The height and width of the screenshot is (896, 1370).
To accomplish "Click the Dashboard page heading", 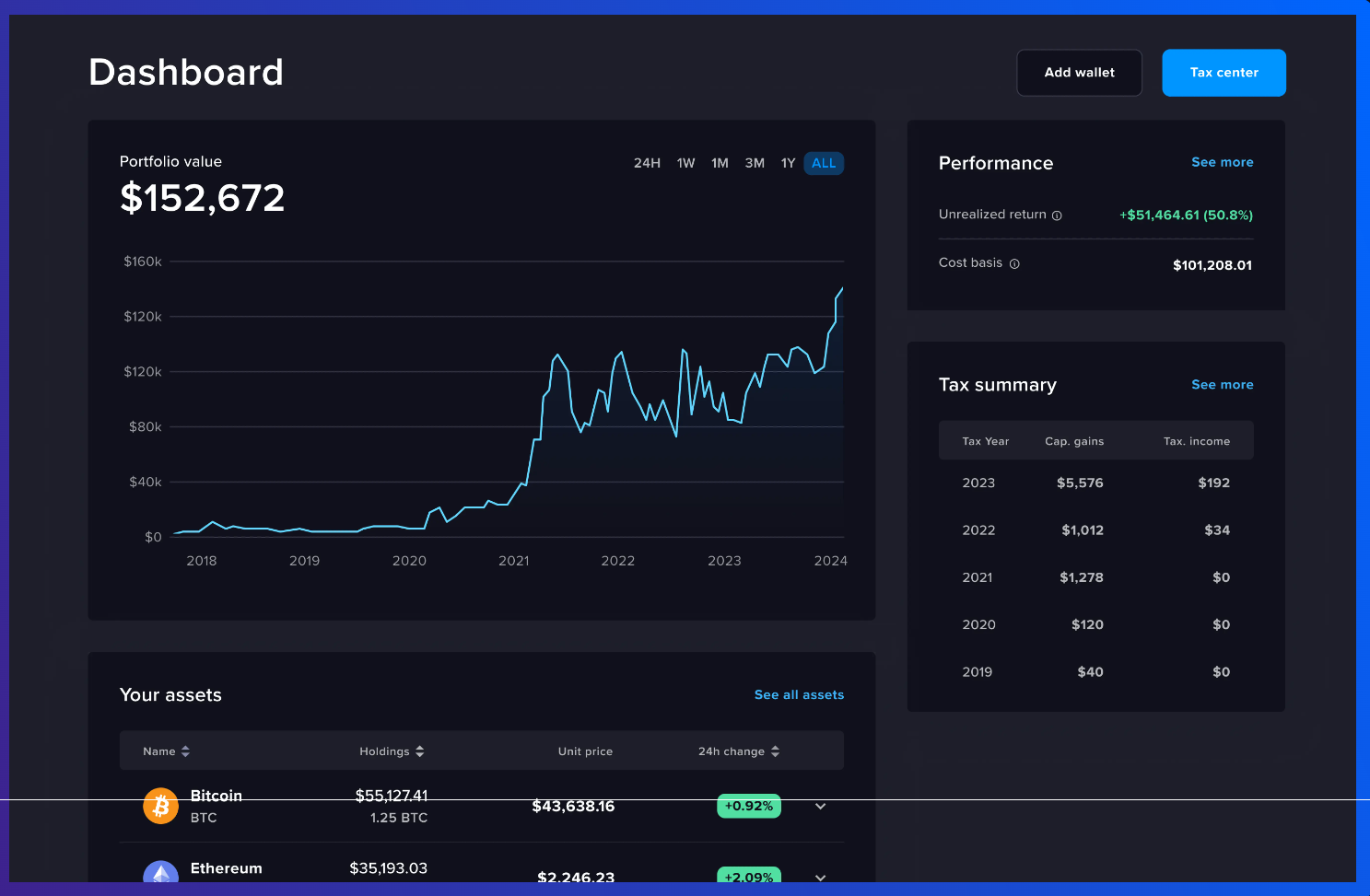I will pos(186,73).
